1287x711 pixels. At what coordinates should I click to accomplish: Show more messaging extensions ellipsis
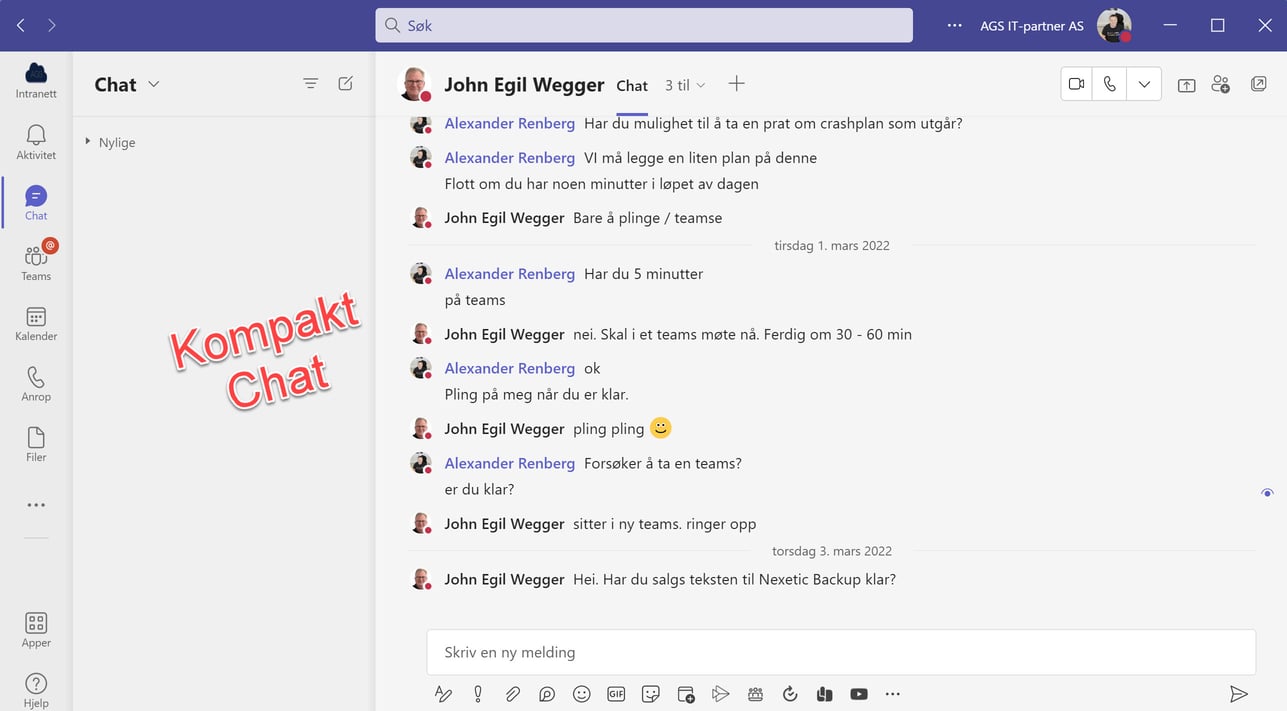pyautogui.click(x=893, y=694)
